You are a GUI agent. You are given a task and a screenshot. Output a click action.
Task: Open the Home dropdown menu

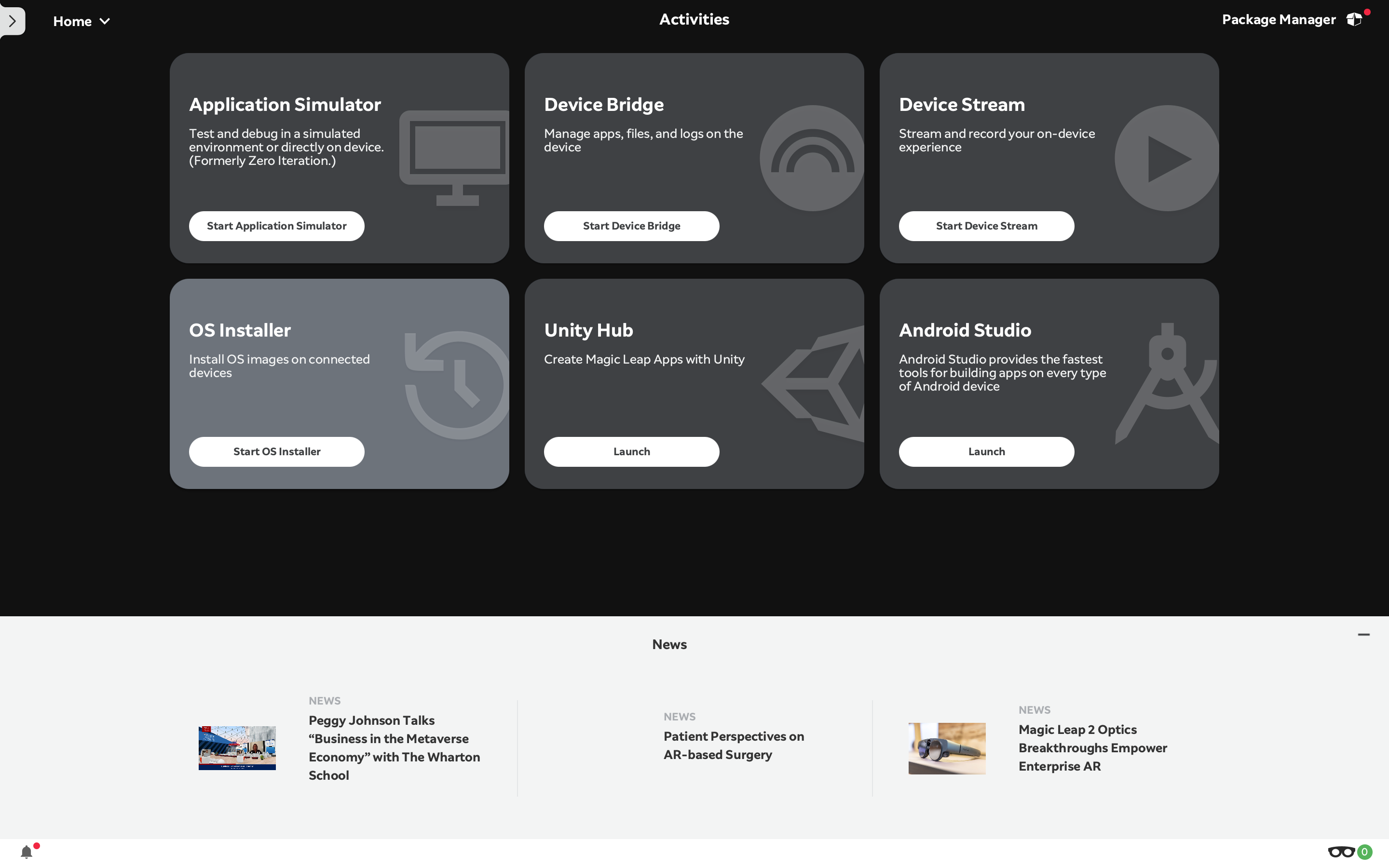point(81,21)
